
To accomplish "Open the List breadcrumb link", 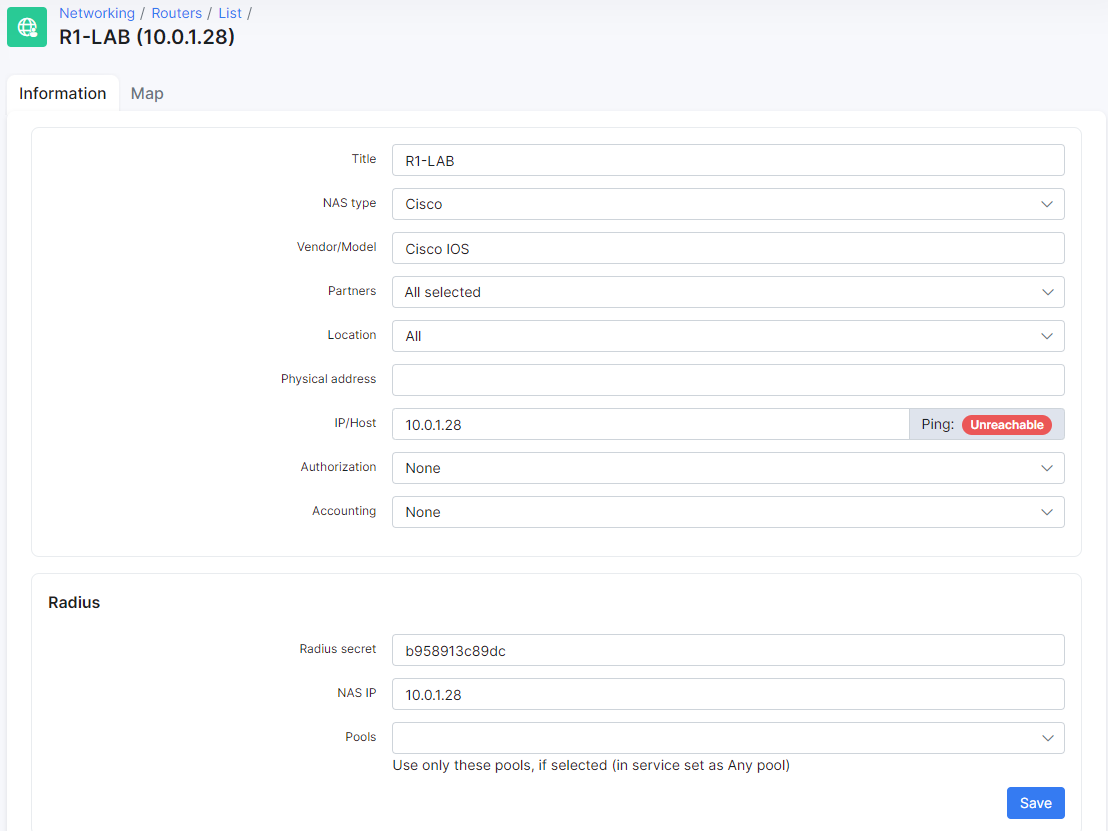I will click(x=230, y=13).
